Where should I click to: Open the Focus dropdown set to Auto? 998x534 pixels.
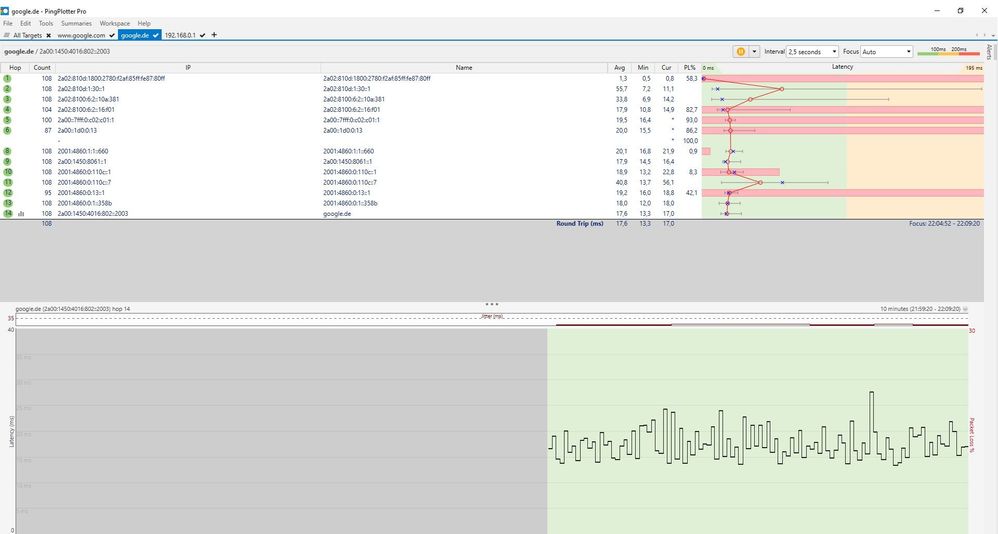[x=887, y=52]
